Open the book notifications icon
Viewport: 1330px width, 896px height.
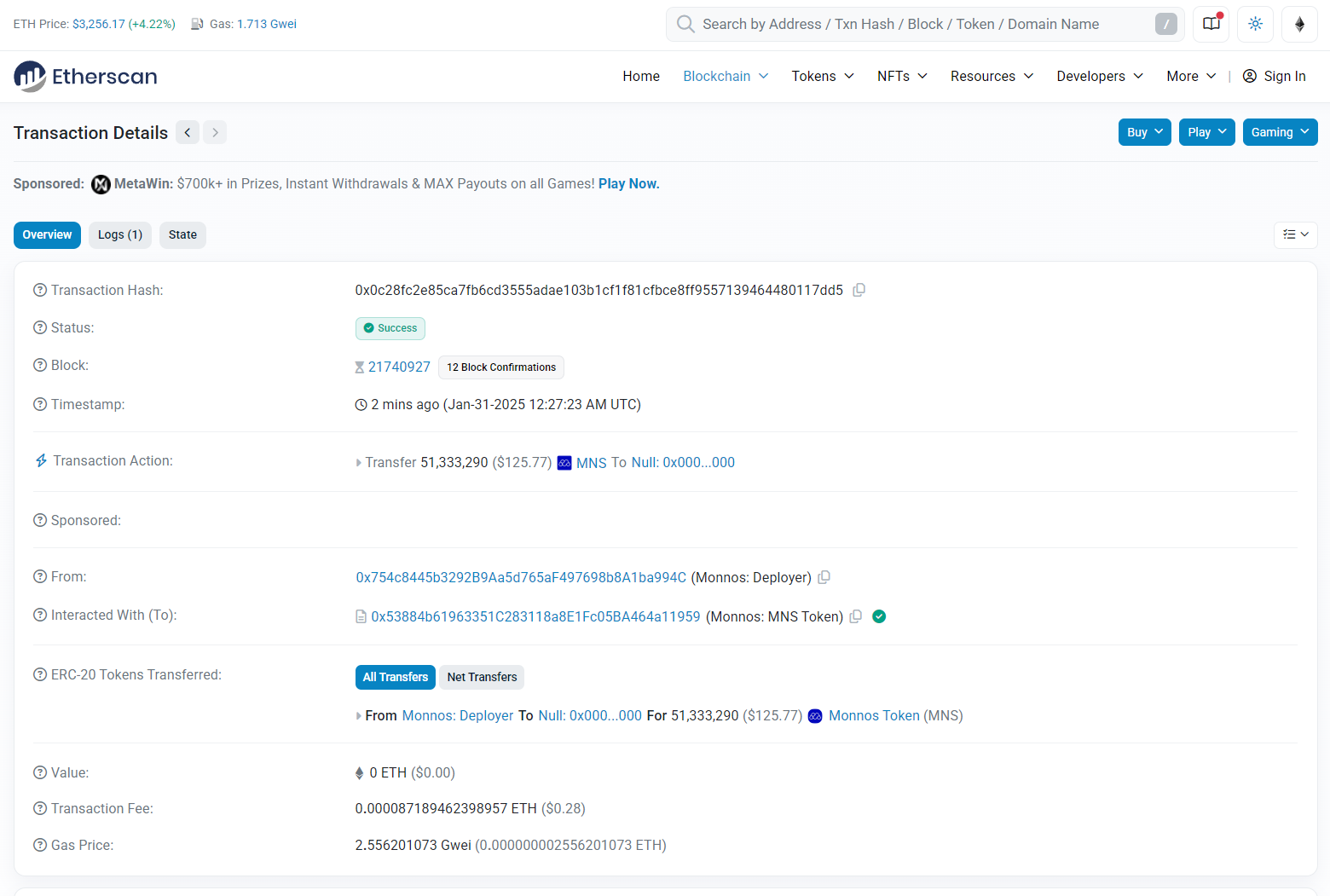[x=1211, y=24]
